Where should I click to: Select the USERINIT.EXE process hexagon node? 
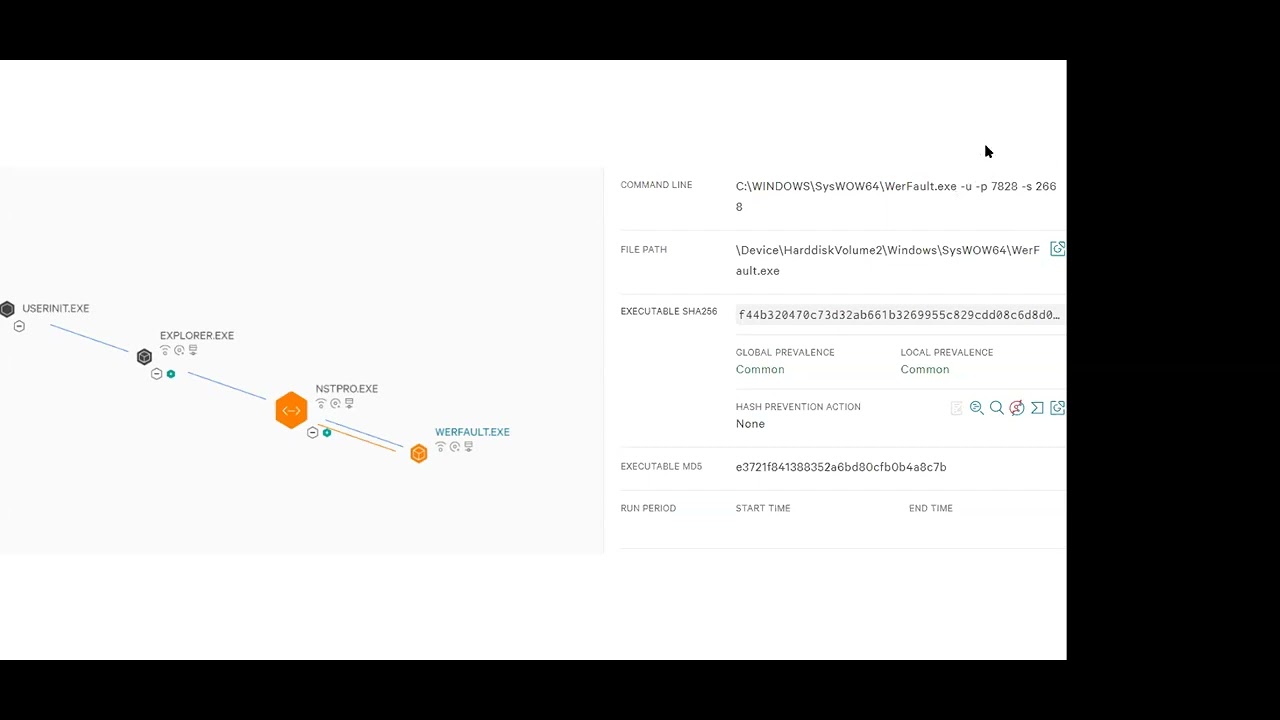7,309
